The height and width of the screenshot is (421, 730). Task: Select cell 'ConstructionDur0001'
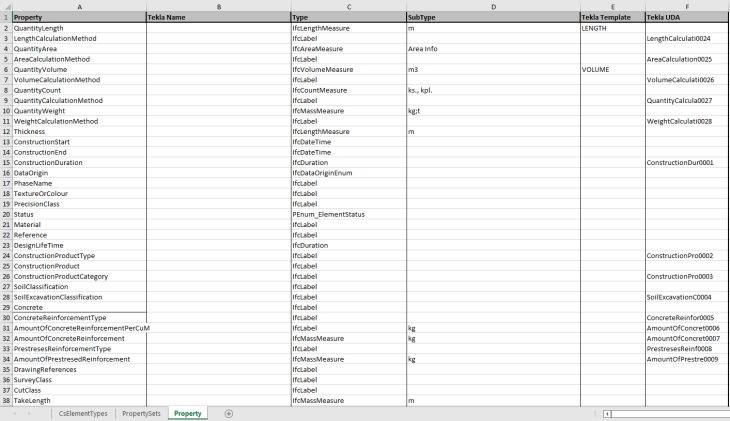[x=687, y=163]
